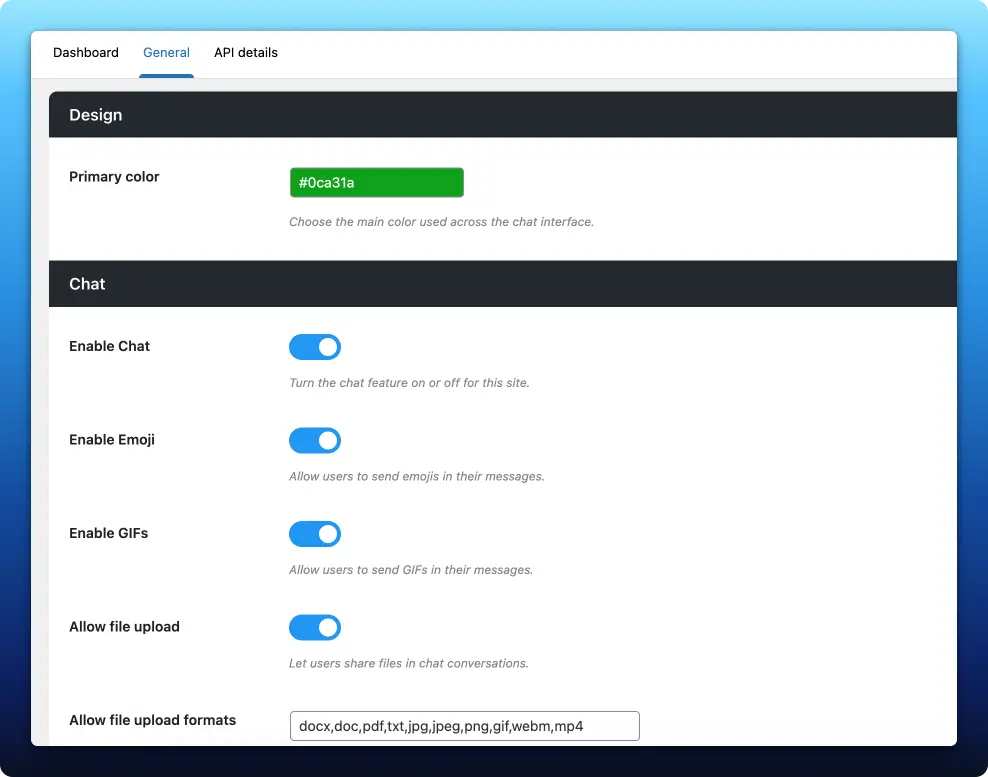Open the primary color picker showing #0ca31a
This screenshot has width=988, height=777.
click(x=376, y=182)
